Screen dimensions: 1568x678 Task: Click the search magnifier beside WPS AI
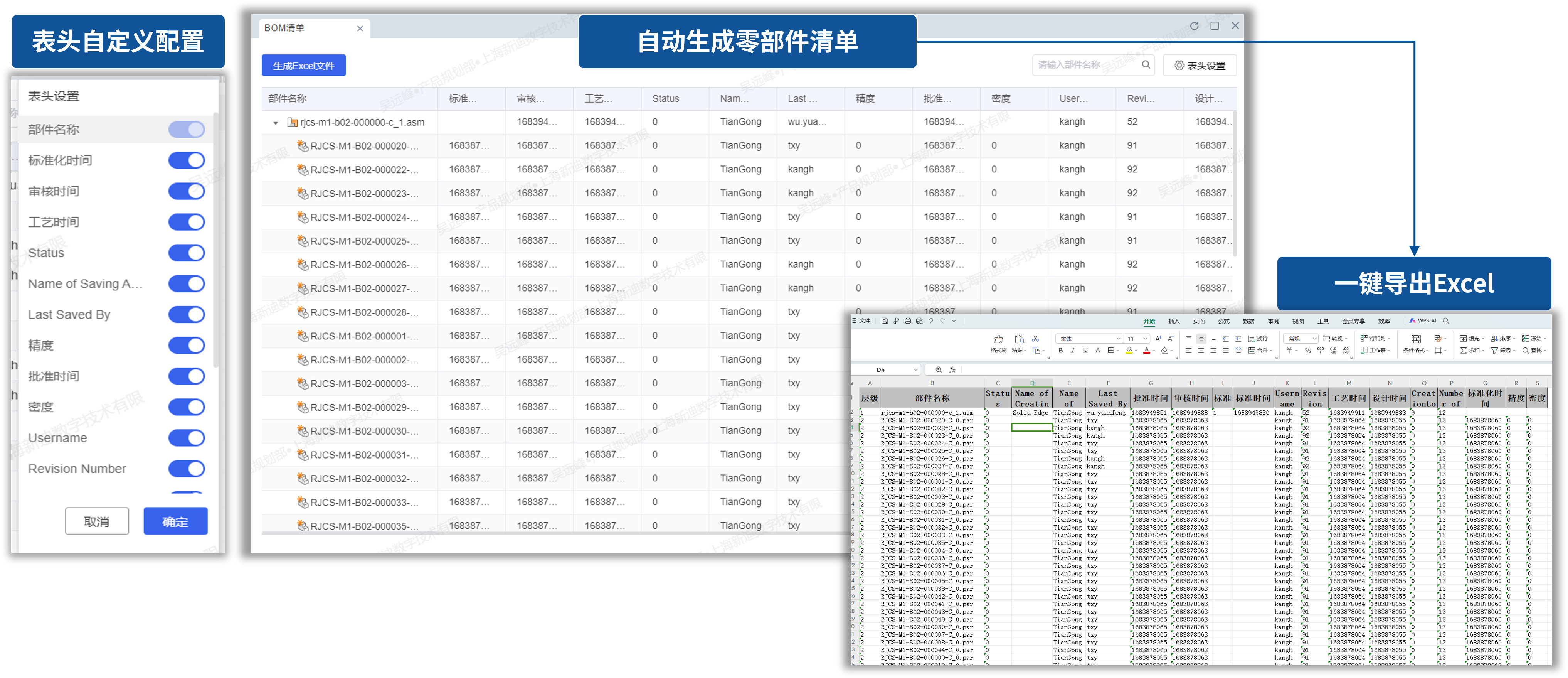click(1446, 321)
